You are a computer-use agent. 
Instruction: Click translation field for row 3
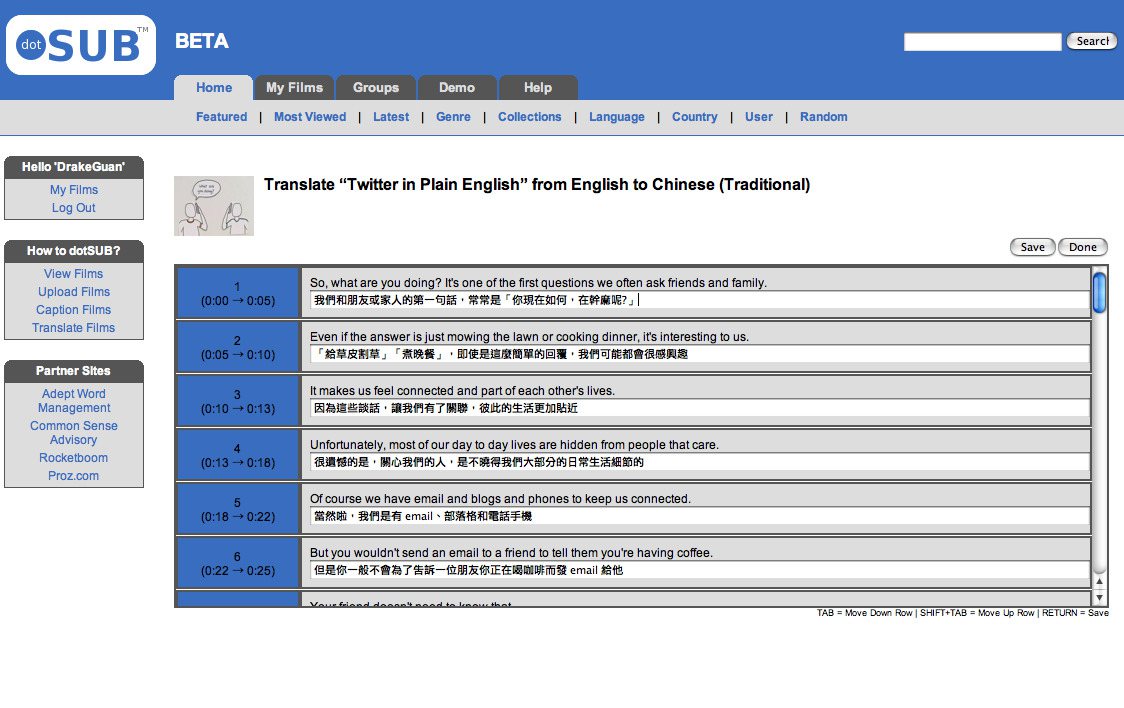[700, 408]
